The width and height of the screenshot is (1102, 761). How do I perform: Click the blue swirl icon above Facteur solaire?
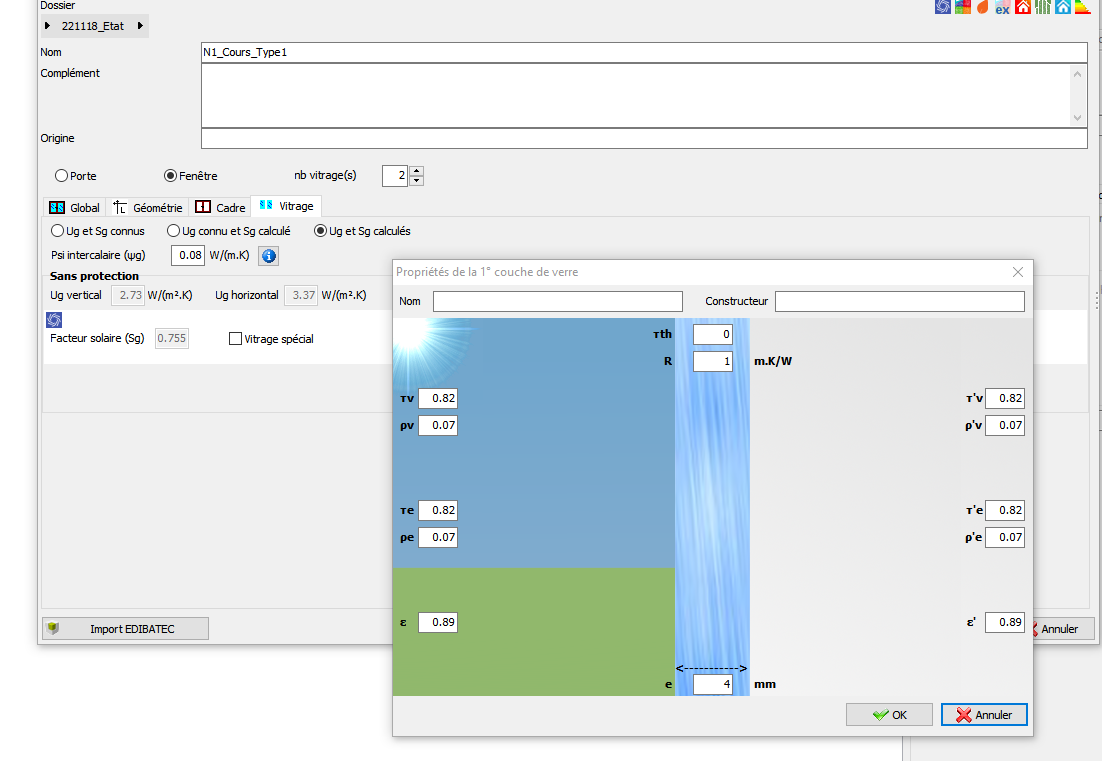coord(55,320)
